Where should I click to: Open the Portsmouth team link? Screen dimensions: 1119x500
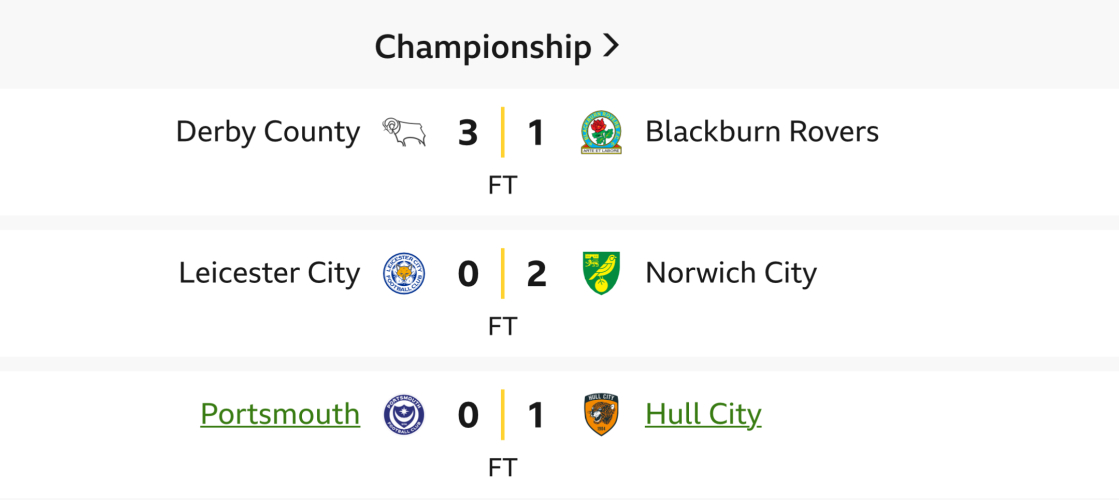click(x=280, y=414)
